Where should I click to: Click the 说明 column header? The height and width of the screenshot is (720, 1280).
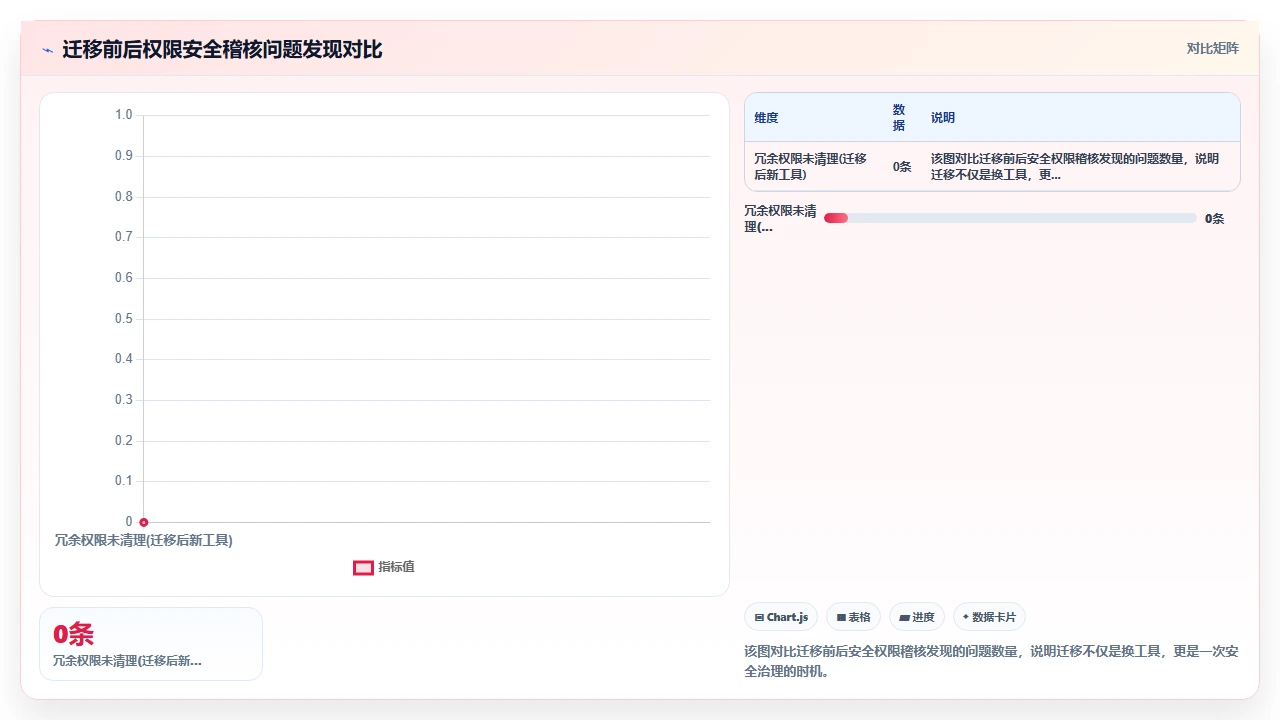click(x=943, y=117)
